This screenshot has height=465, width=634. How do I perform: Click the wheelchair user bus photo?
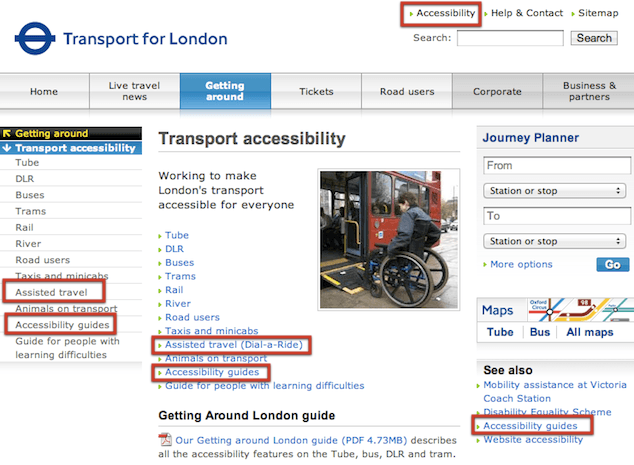(389, 239)
